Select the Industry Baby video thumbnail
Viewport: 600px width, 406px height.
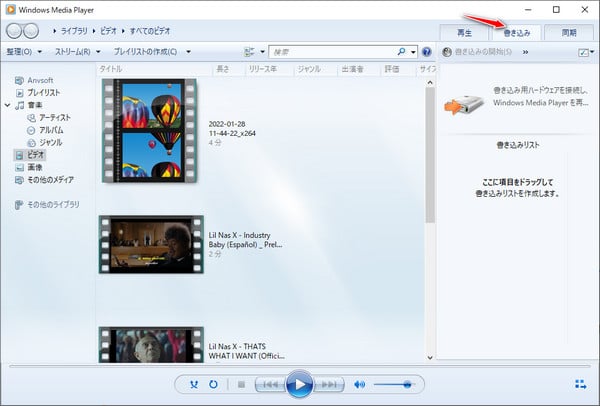pyautogui.click(x=151, y=245)
